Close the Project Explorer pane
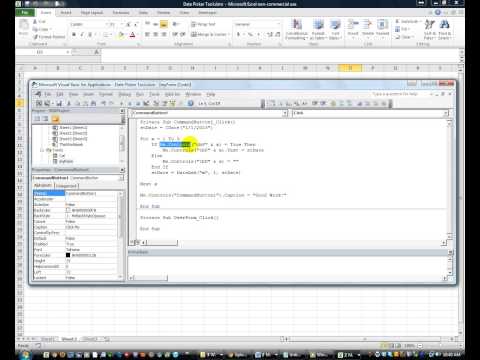Viewport: 480px width, 360px height. 122,111
